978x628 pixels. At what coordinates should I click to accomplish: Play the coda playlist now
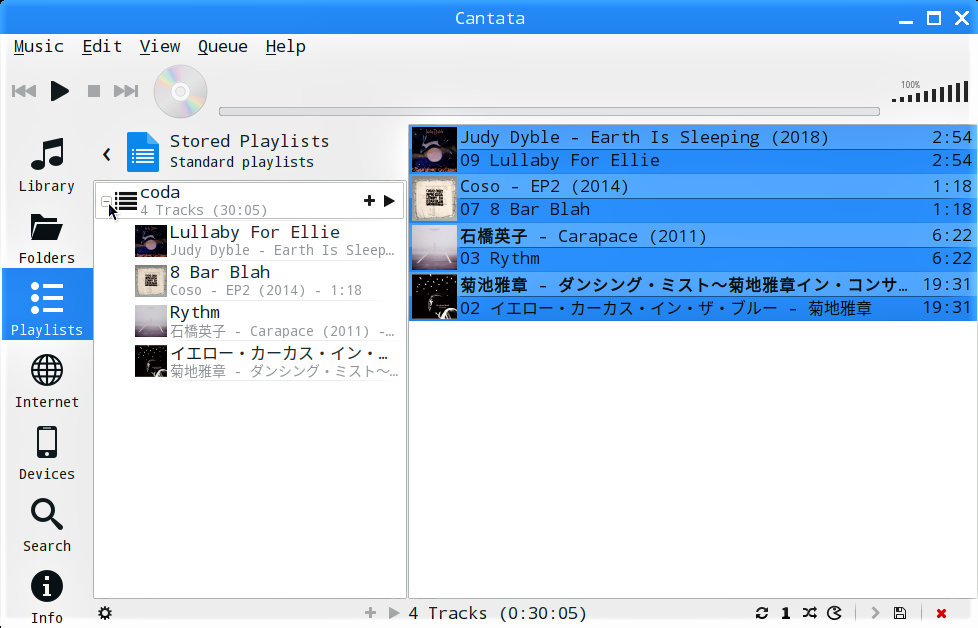[x=389, y=201]
